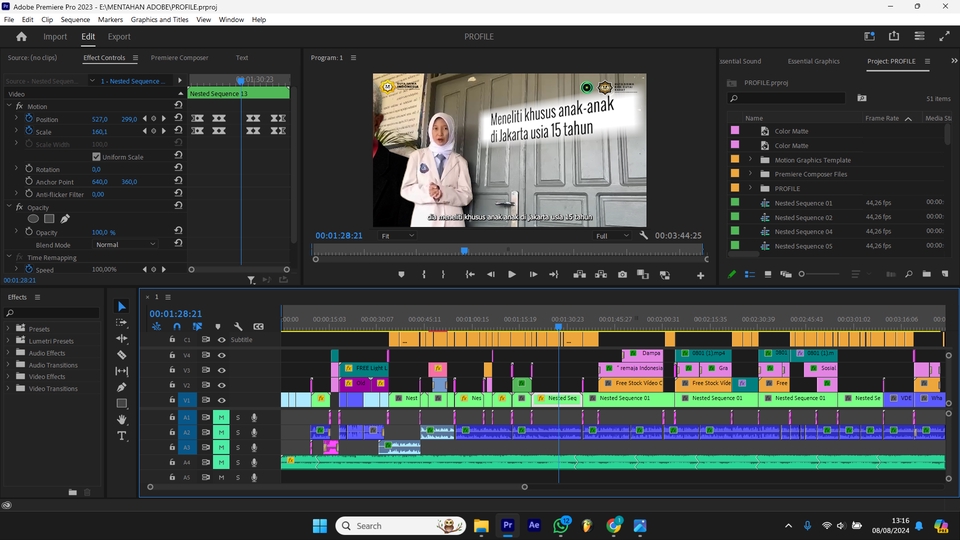960x540 pixels.
Task: Open Timeline display settings wrench
Action: (238, 326)
